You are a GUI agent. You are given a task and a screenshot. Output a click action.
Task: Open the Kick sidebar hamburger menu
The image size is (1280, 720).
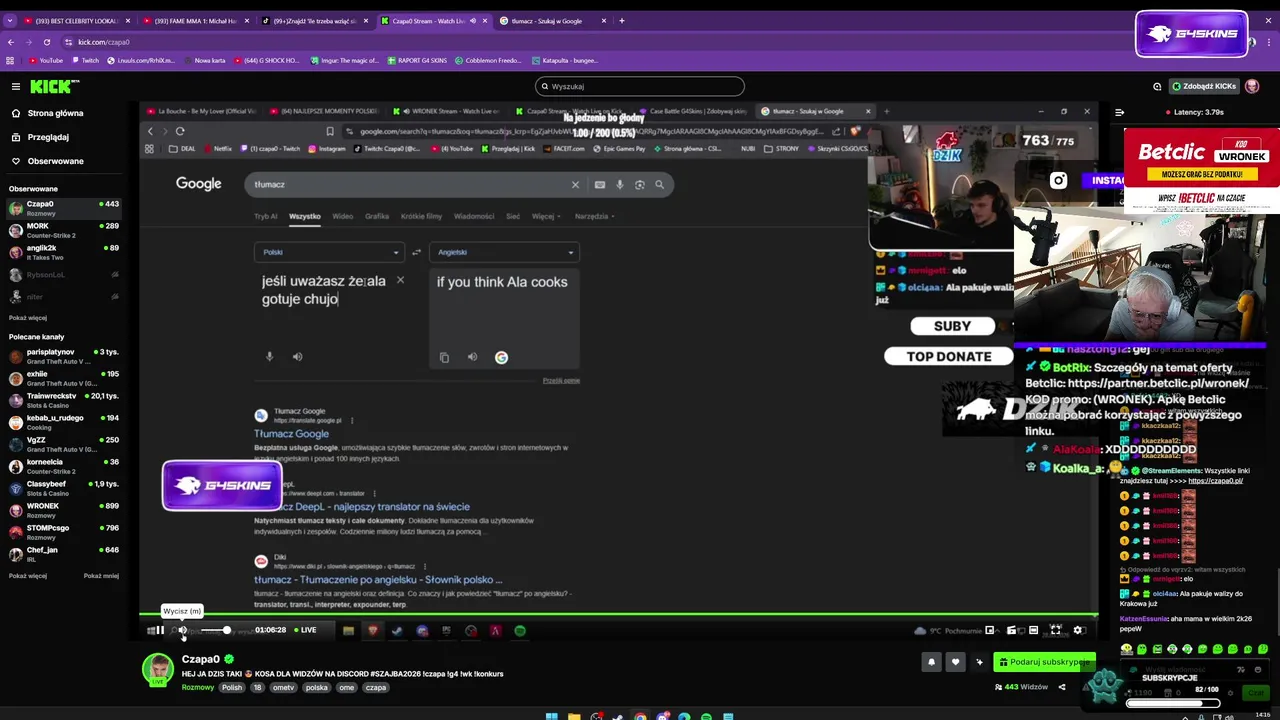15,86
